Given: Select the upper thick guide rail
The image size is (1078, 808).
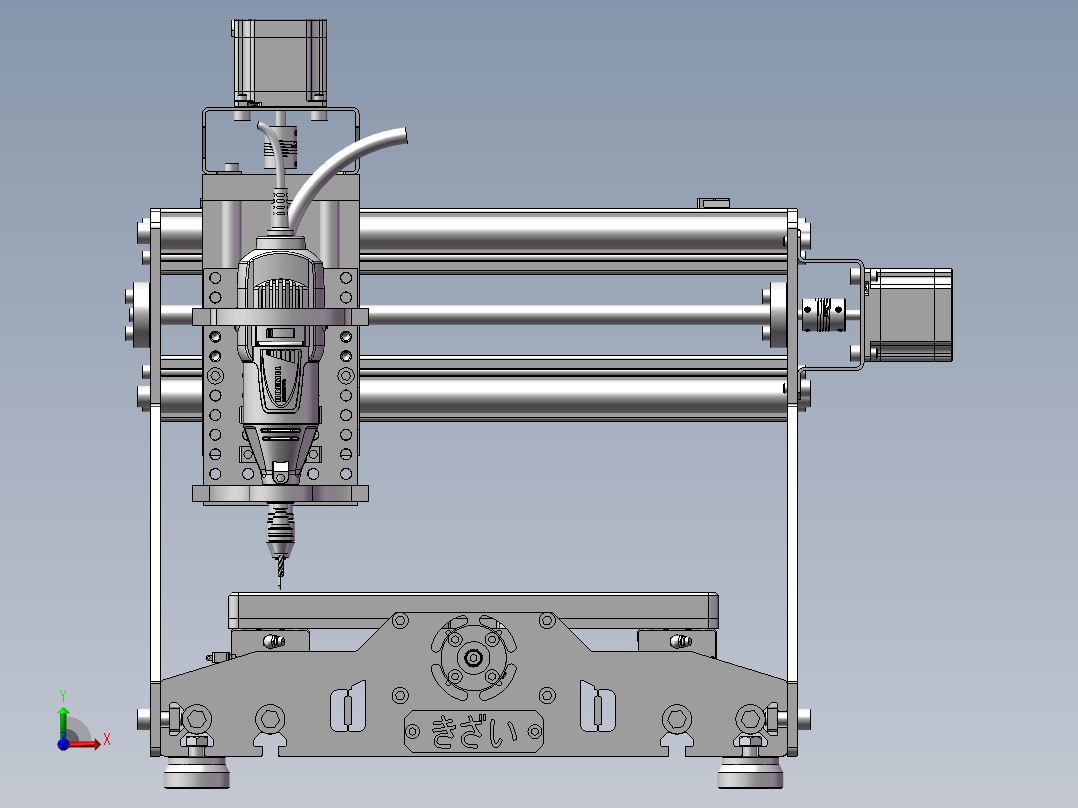Looking at the screenshot, I should pyautogui.click(x=574, y=232).
